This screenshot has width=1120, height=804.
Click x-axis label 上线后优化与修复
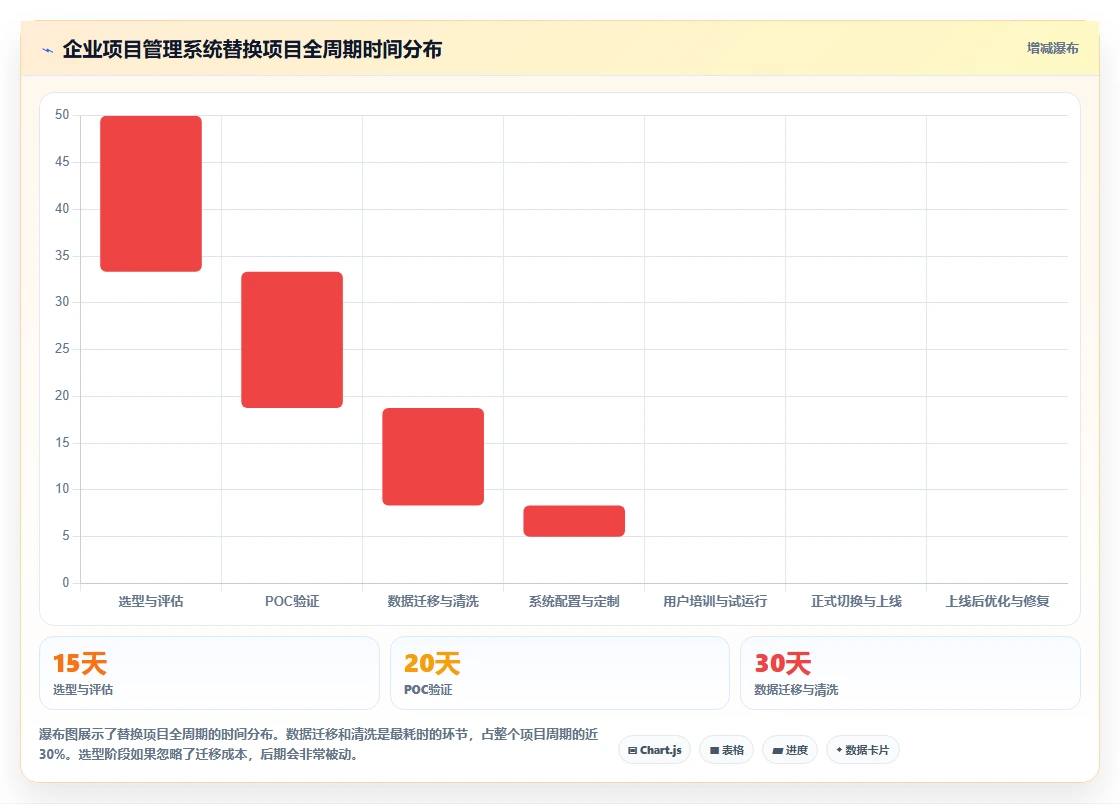click(997, 601)
